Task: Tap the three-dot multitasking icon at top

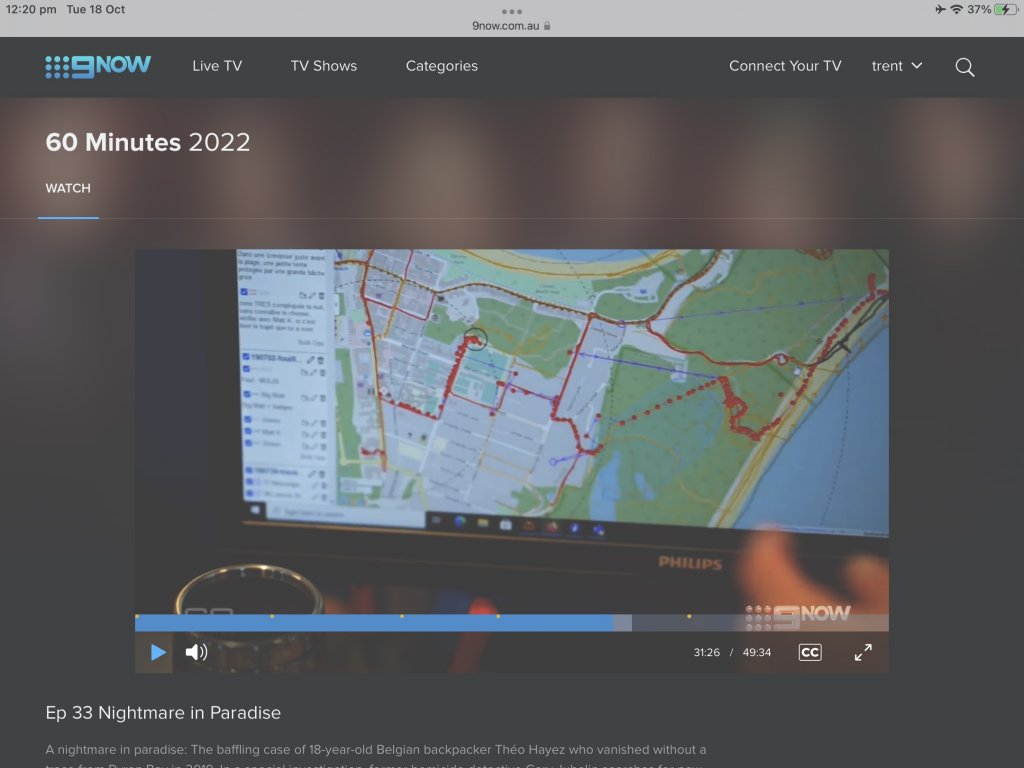Action: pos(511,11)
